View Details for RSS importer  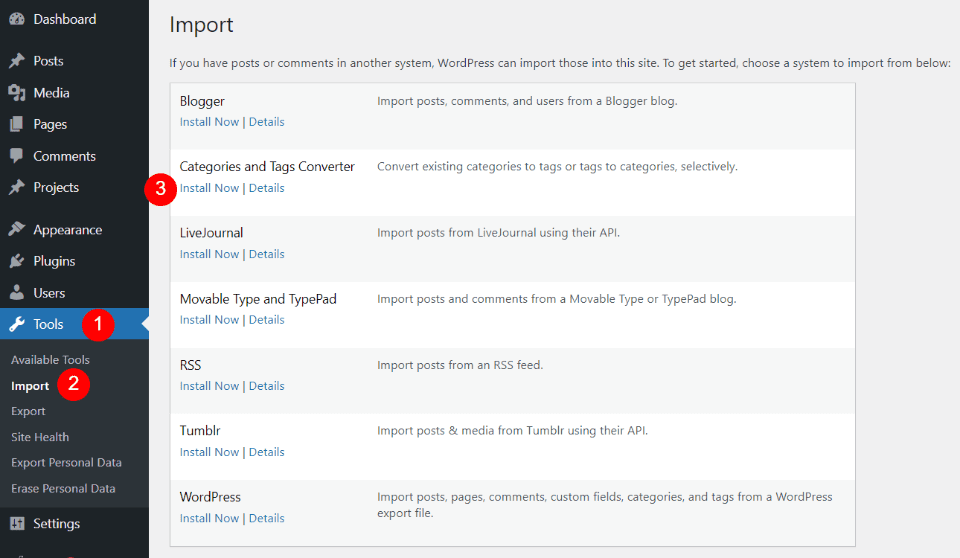pyautogui.click(x=266, y=386)
